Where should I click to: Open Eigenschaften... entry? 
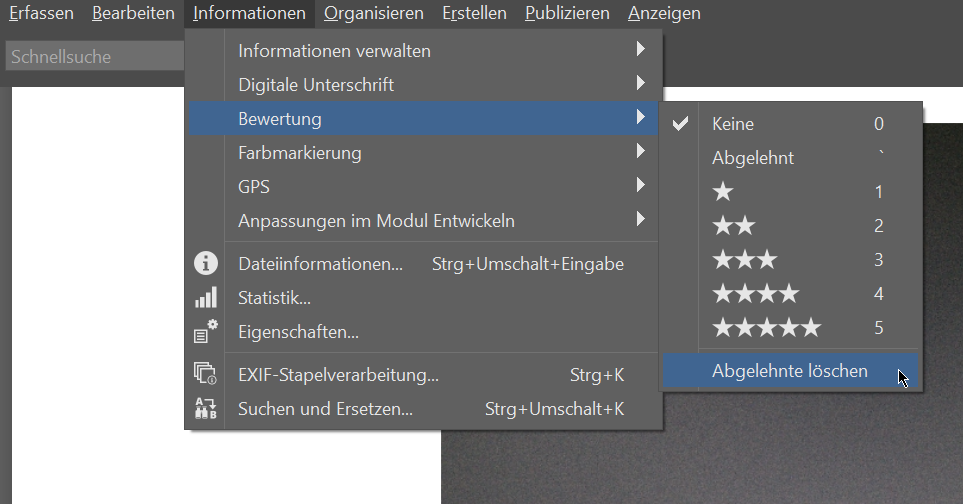tap(424, 331)
